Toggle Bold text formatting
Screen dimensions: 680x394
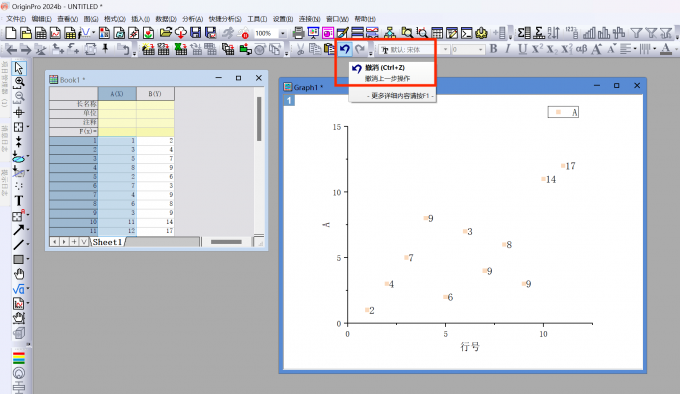tap(494, 49)
